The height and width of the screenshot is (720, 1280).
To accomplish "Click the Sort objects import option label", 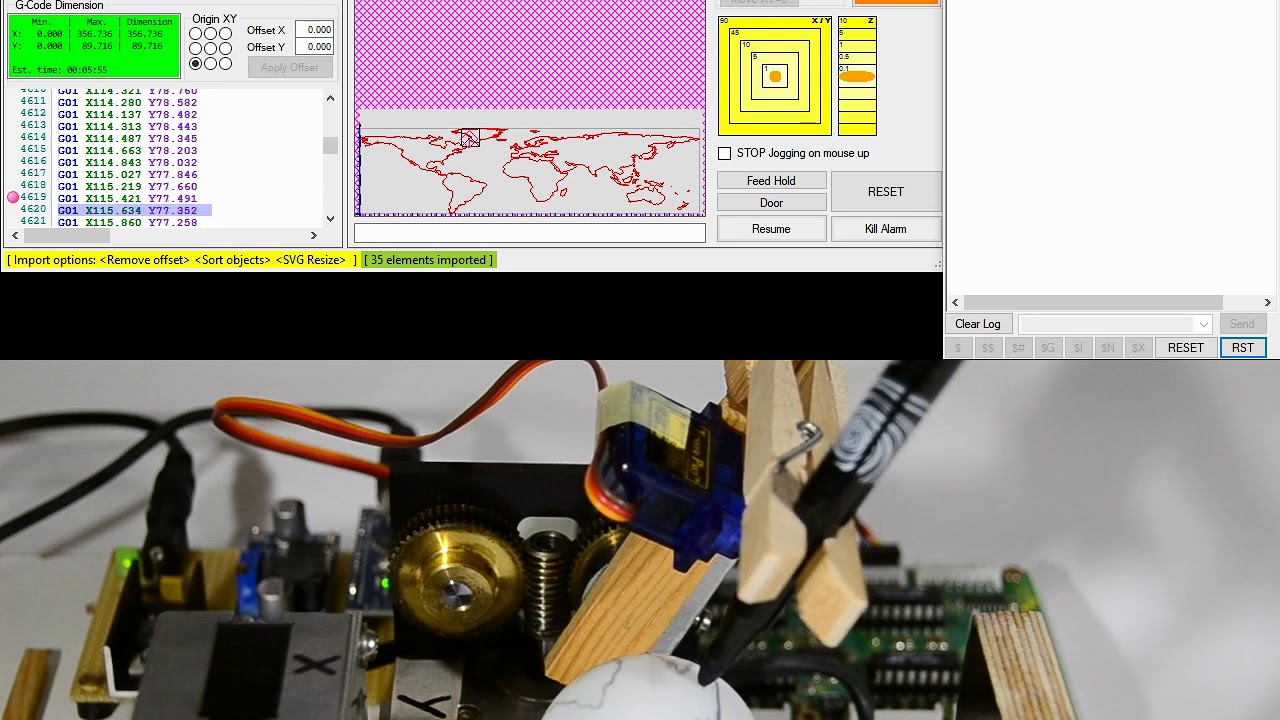I will tap(233, 260).
